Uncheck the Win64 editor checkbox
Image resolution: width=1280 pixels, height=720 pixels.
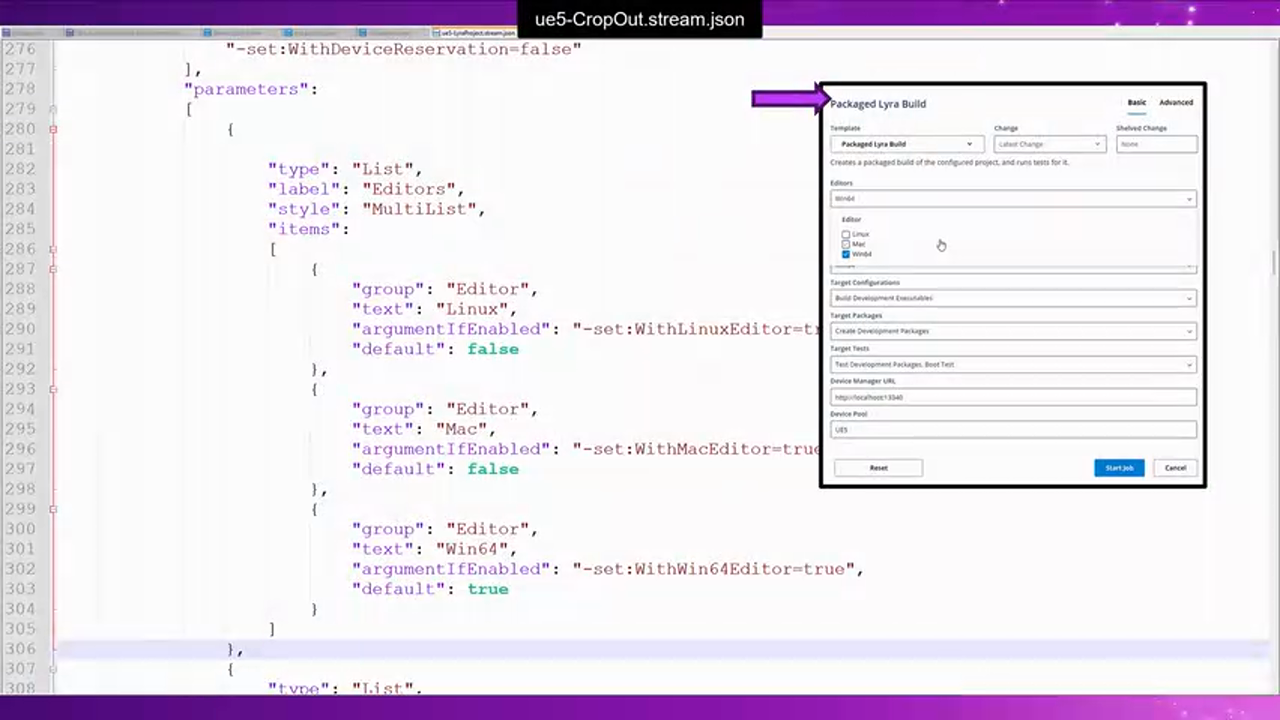[846, 254]
